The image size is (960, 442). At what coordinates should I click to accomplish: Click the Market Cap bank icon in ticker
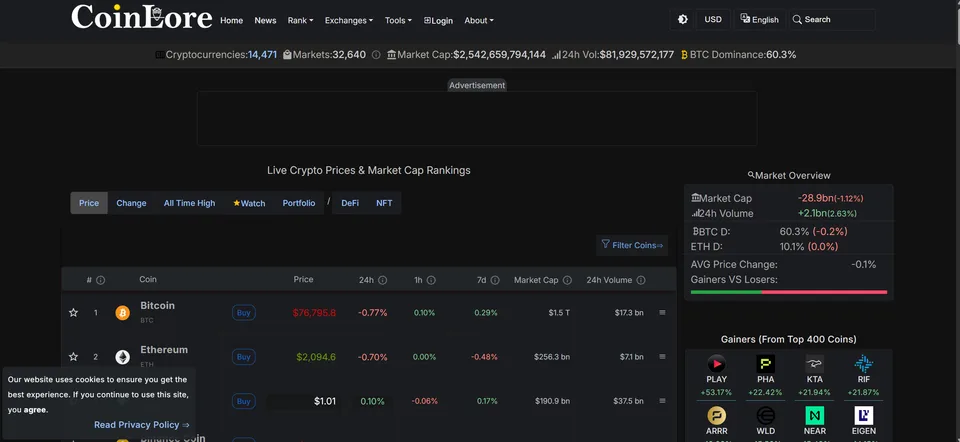tap(391, 54)
